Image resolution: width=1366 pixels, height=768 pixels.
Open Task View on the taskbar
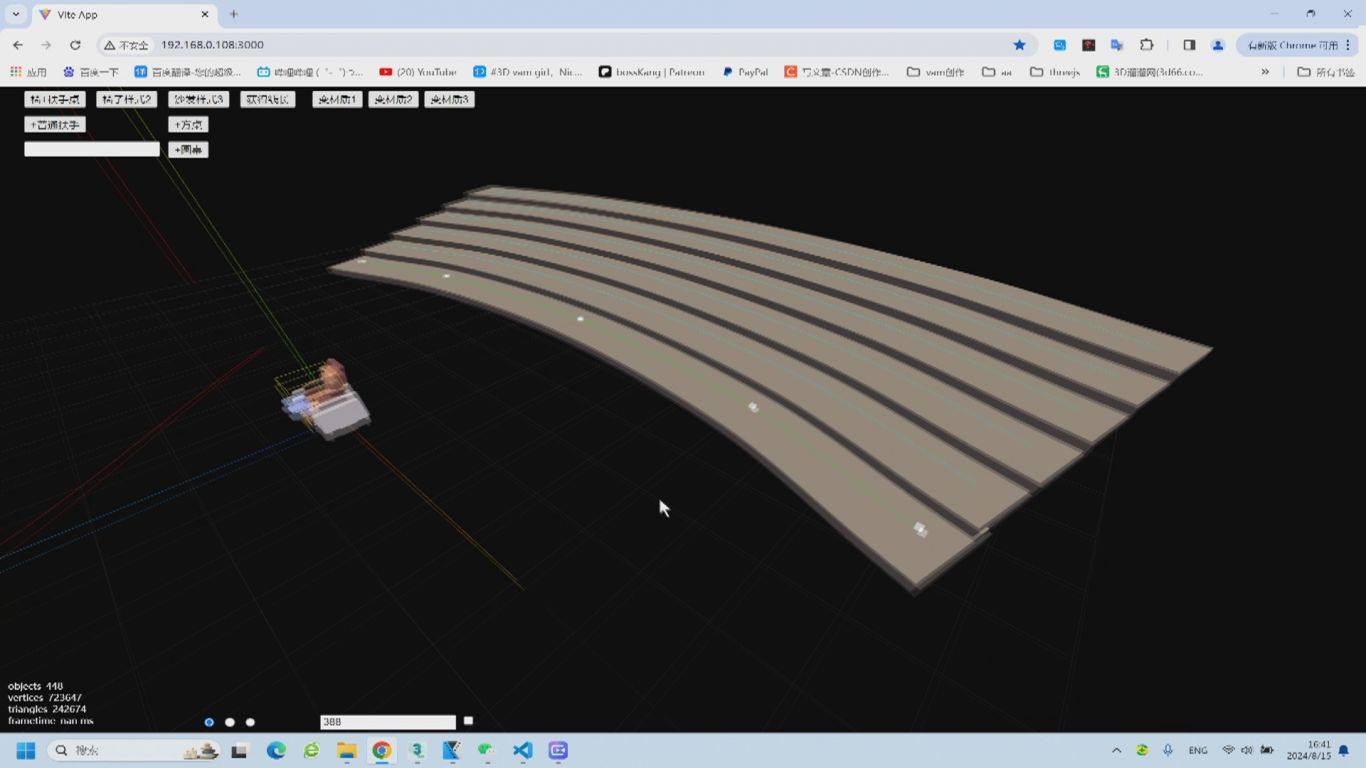tap(239, 750)
